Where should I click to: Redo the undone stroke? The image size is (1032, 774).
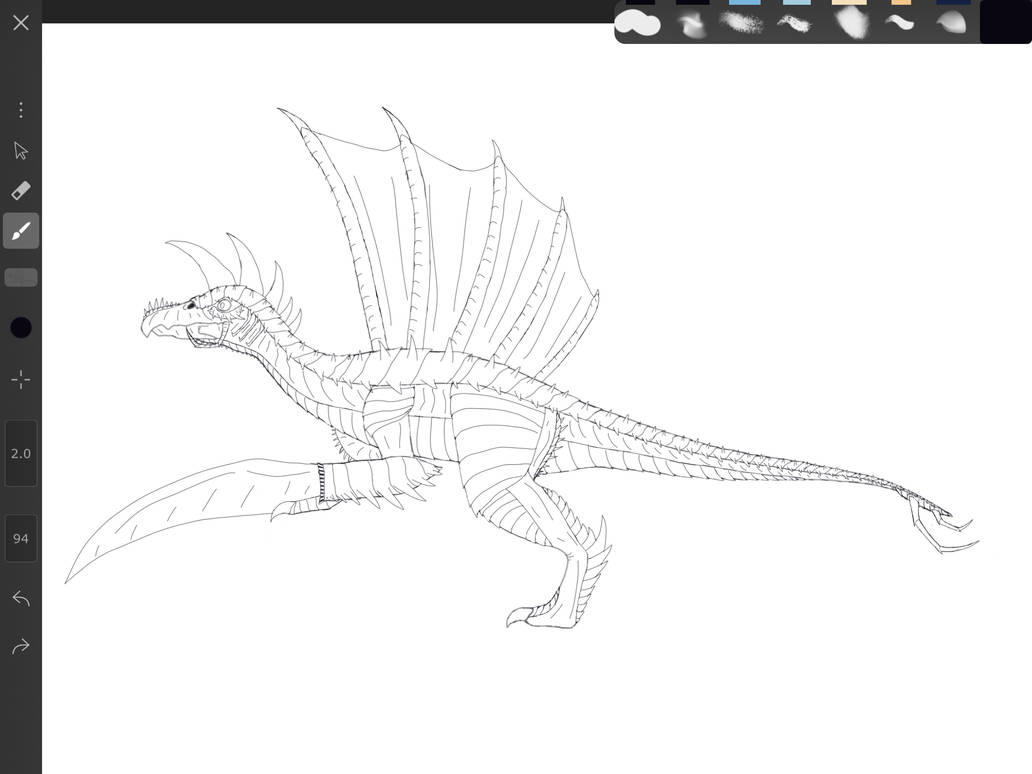21,645
